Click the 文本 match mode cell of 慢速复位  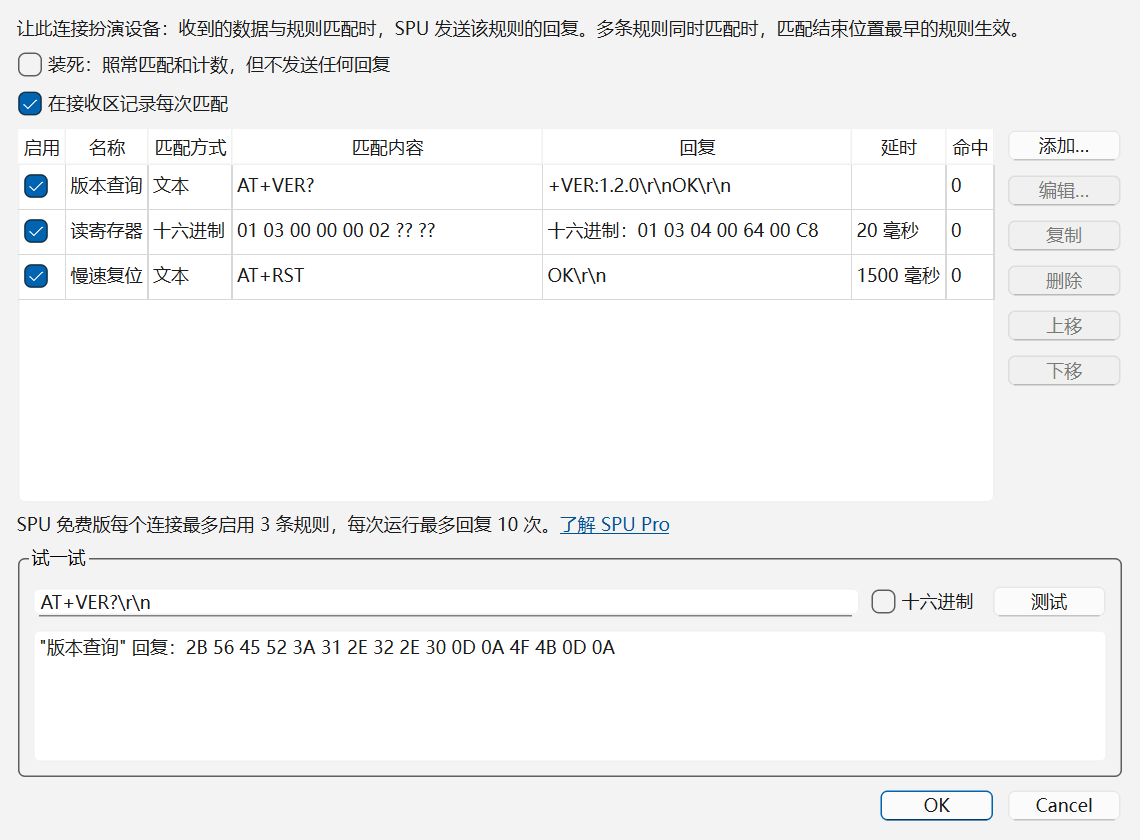point(190,276)
